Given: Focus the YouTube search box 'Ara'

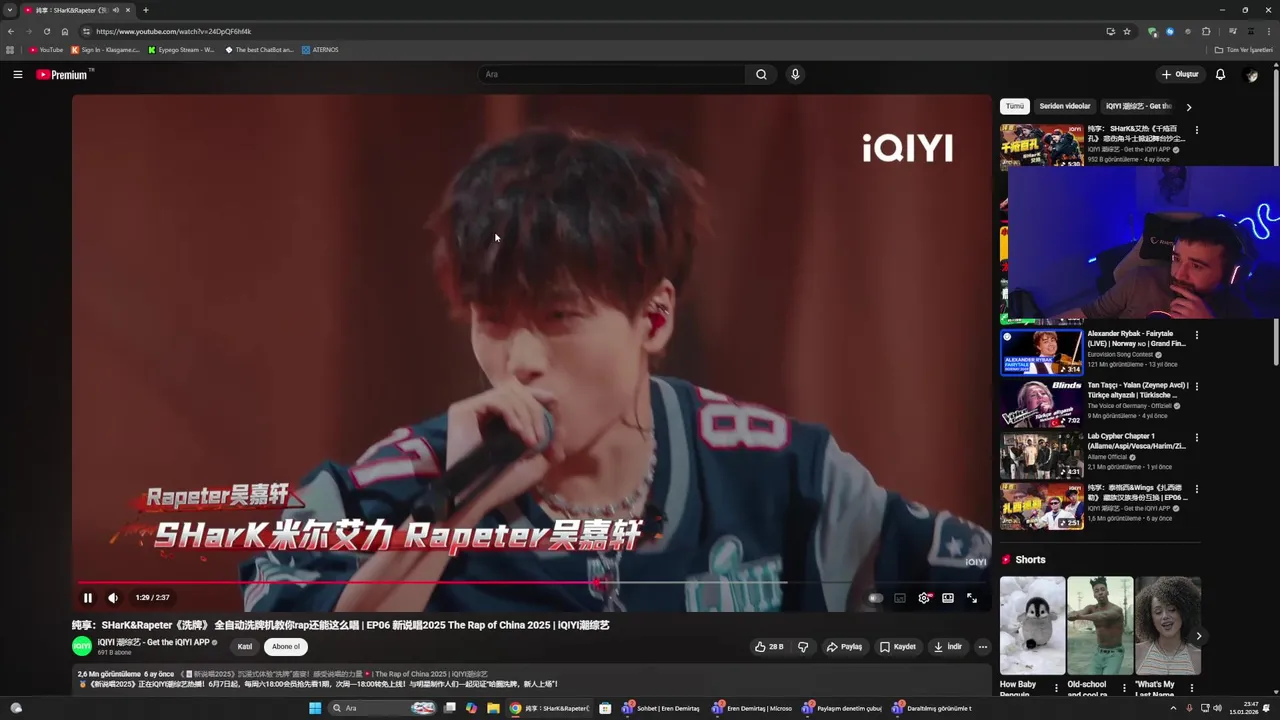Looking at the screenshot, I should pos(611,74).
